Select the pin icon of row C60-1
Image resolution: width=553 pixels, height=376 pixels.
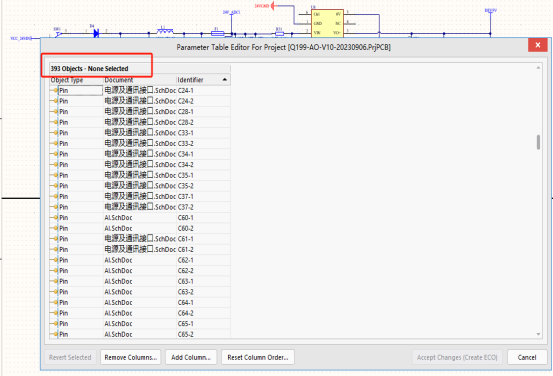coord(54,218)
